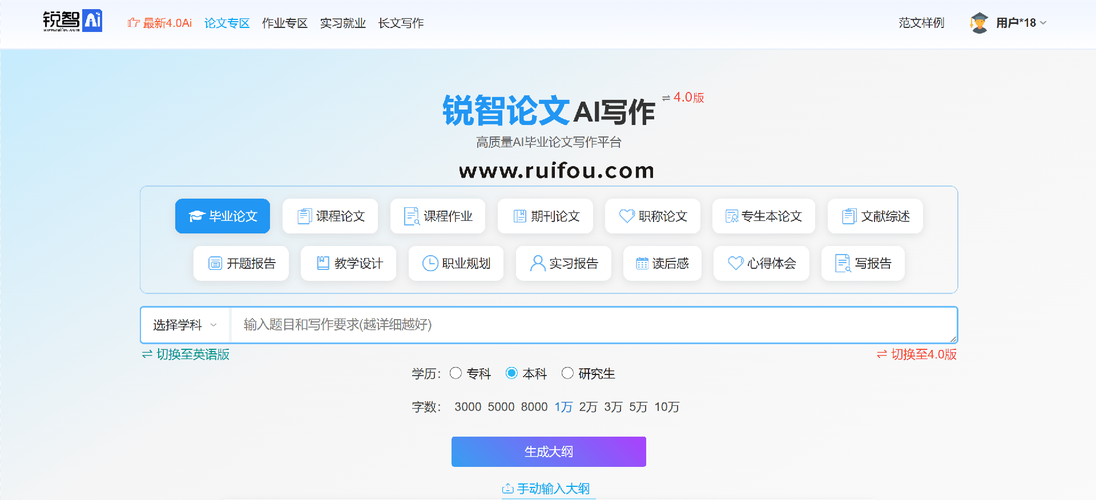
Task: Open the 选择学科 subject dropdown
Action: click(185, 325)
